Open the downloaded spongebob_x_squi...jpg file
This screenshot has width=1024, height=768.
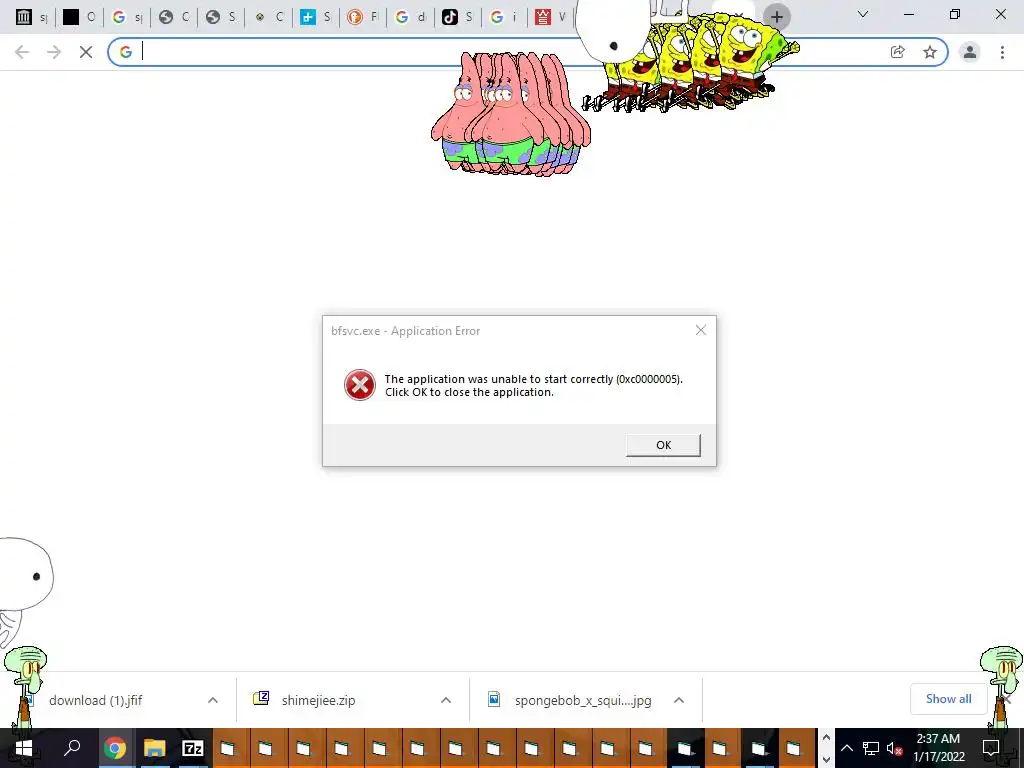tap(583, 700)
